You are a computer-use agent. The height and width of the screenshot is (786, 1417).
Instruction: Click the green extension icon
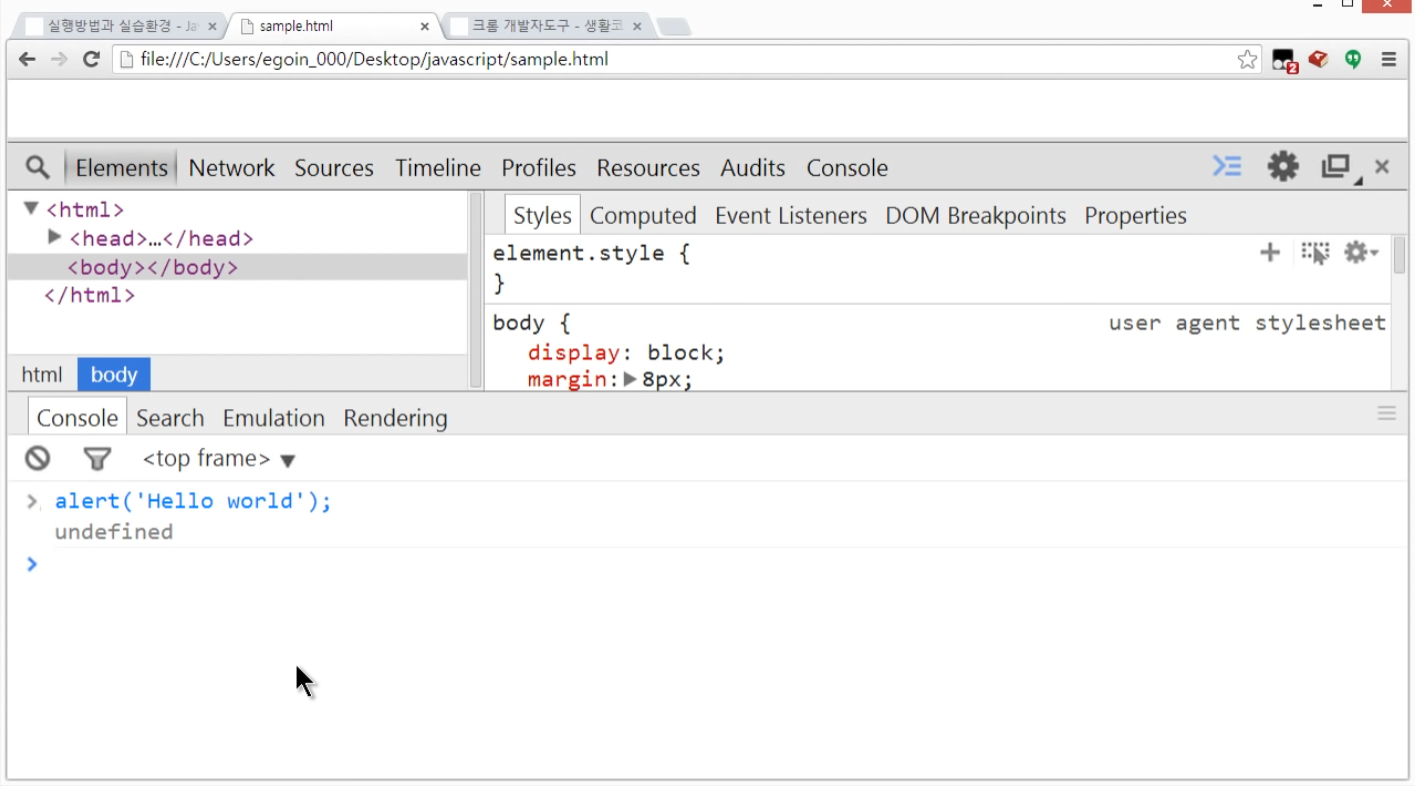tap(1353, 59)
